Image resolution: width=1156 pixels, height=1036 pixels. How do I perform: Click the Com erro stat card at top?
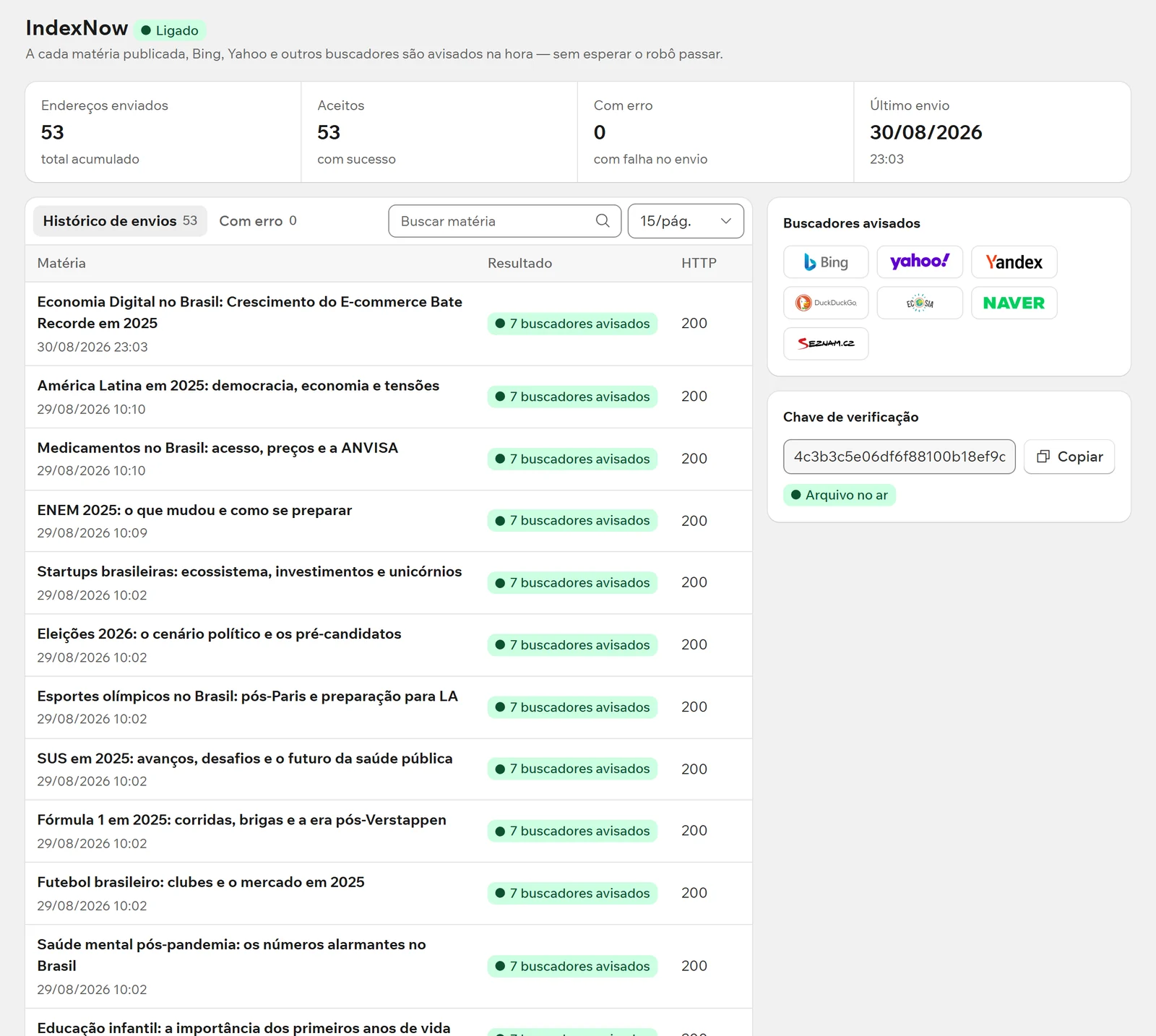715,131
